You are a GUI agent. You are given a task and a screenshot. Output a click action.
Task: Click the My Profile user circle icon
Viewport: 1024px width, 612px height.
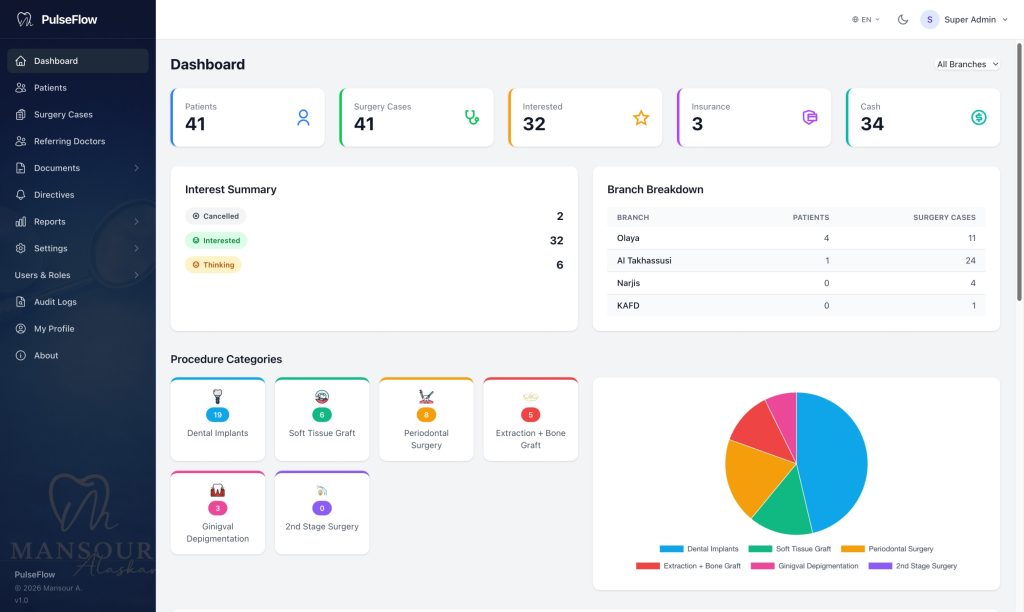(21, 329)
